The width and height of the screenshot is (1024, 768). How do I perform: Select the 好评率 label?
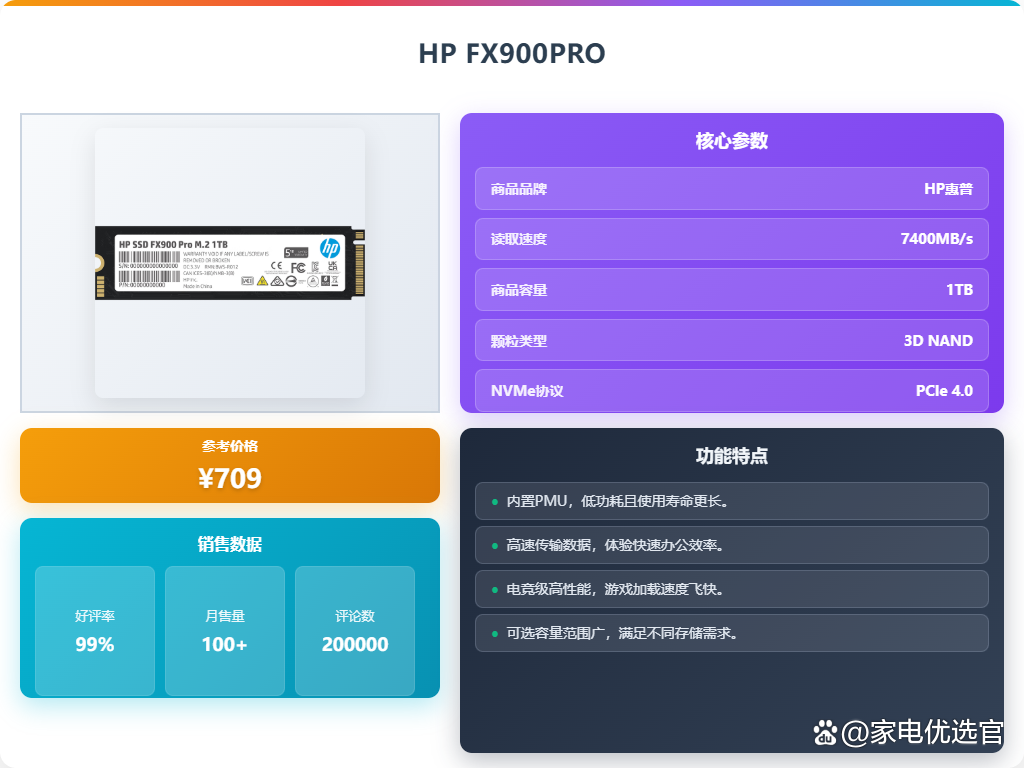95,616
